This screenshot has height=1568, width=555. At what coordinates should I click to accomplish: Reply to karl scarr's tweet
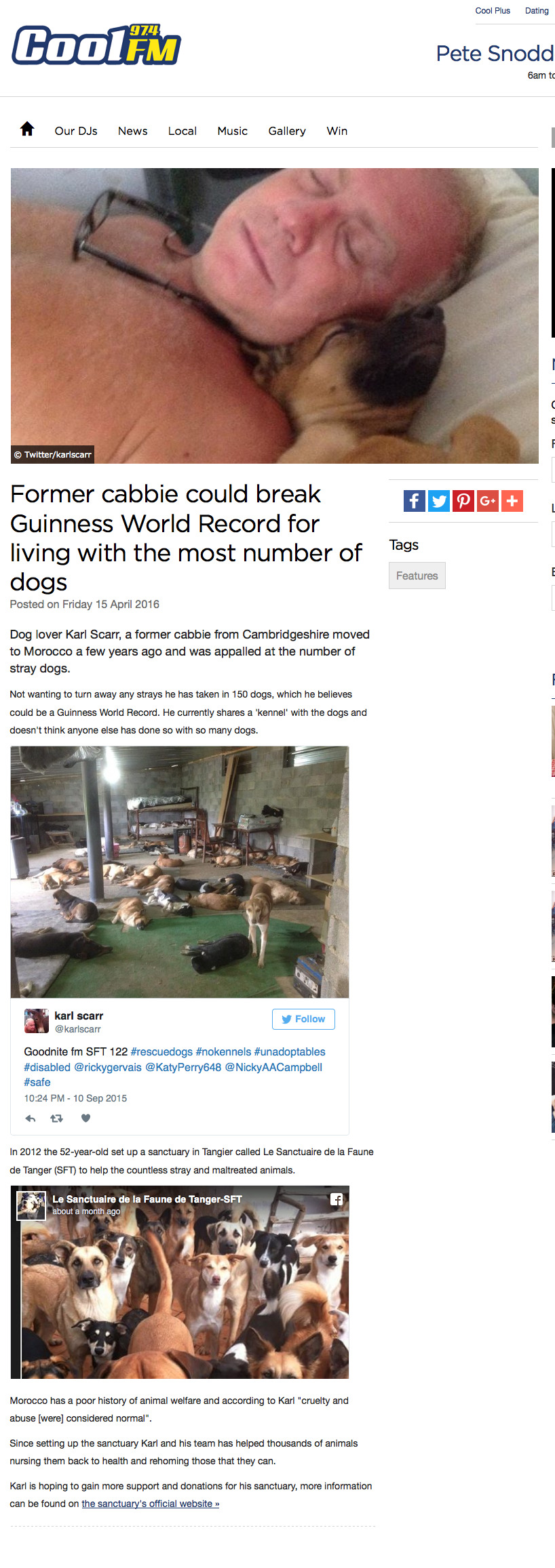point(31,1119)
